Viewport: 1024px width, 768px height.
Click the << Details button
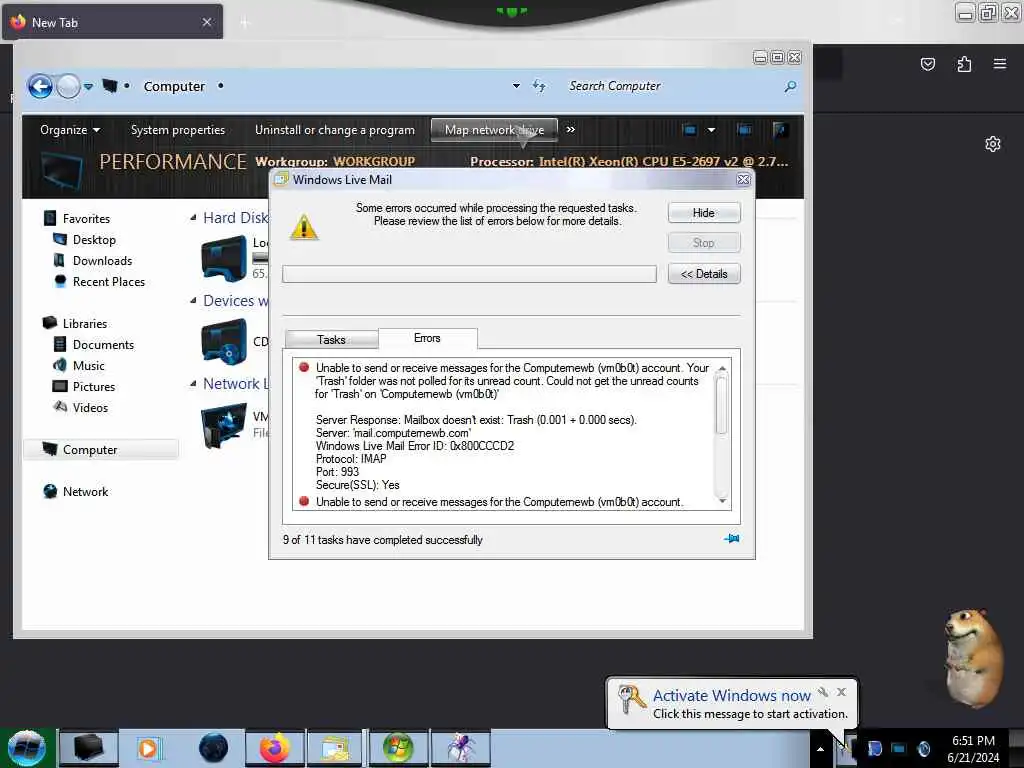(704, 274)
